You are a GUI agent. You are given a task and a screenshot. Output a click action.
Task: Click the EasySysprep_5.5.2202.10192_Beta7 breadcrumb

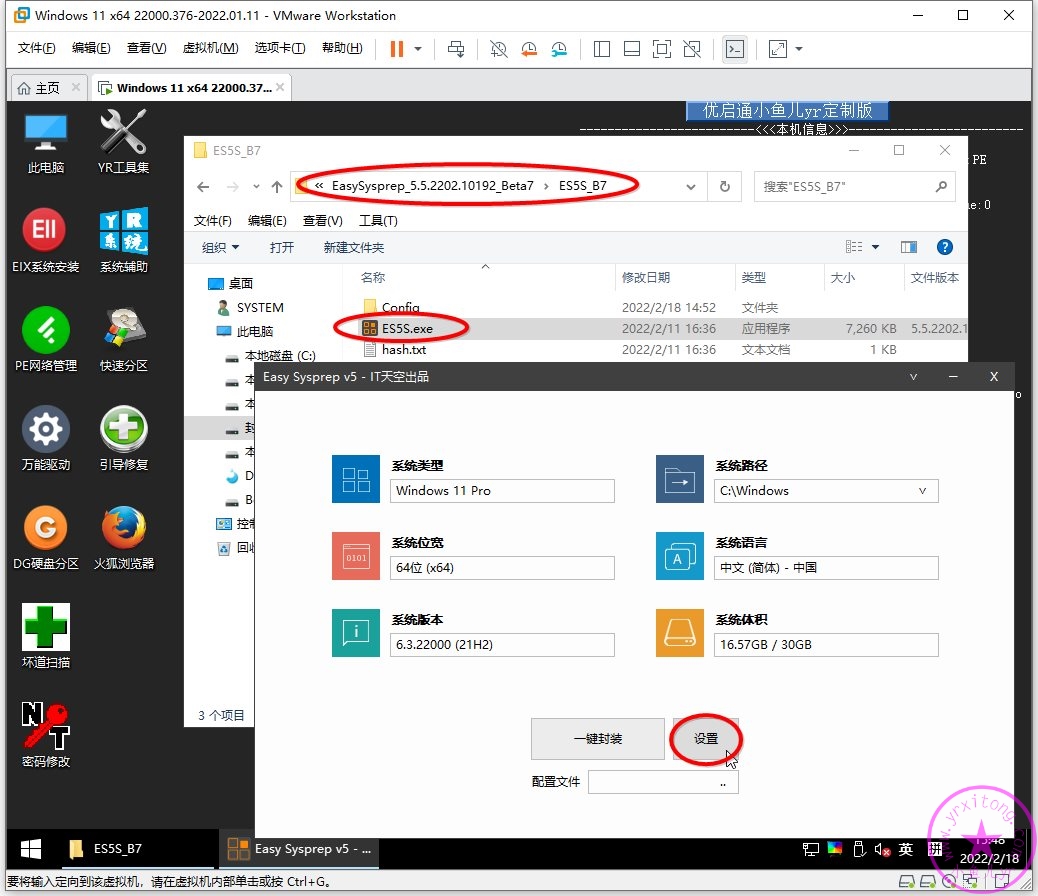[x=432, y=185]
